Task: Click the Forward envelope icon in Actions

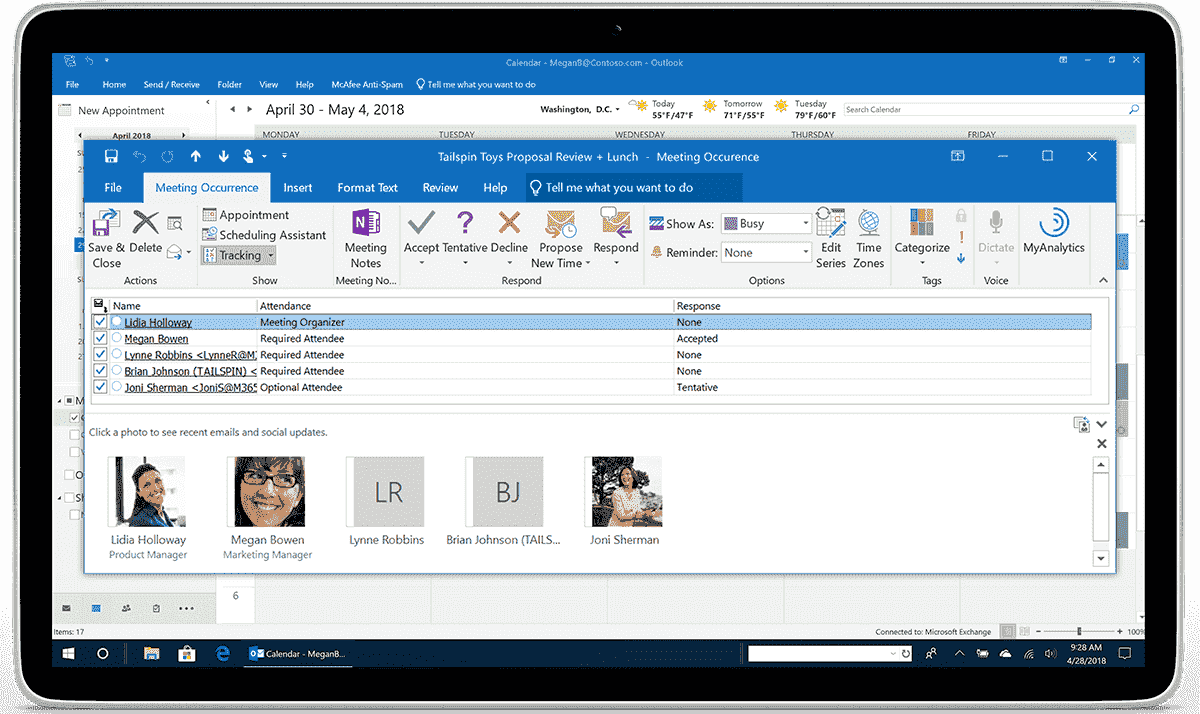Action: (x=176, y=251)
